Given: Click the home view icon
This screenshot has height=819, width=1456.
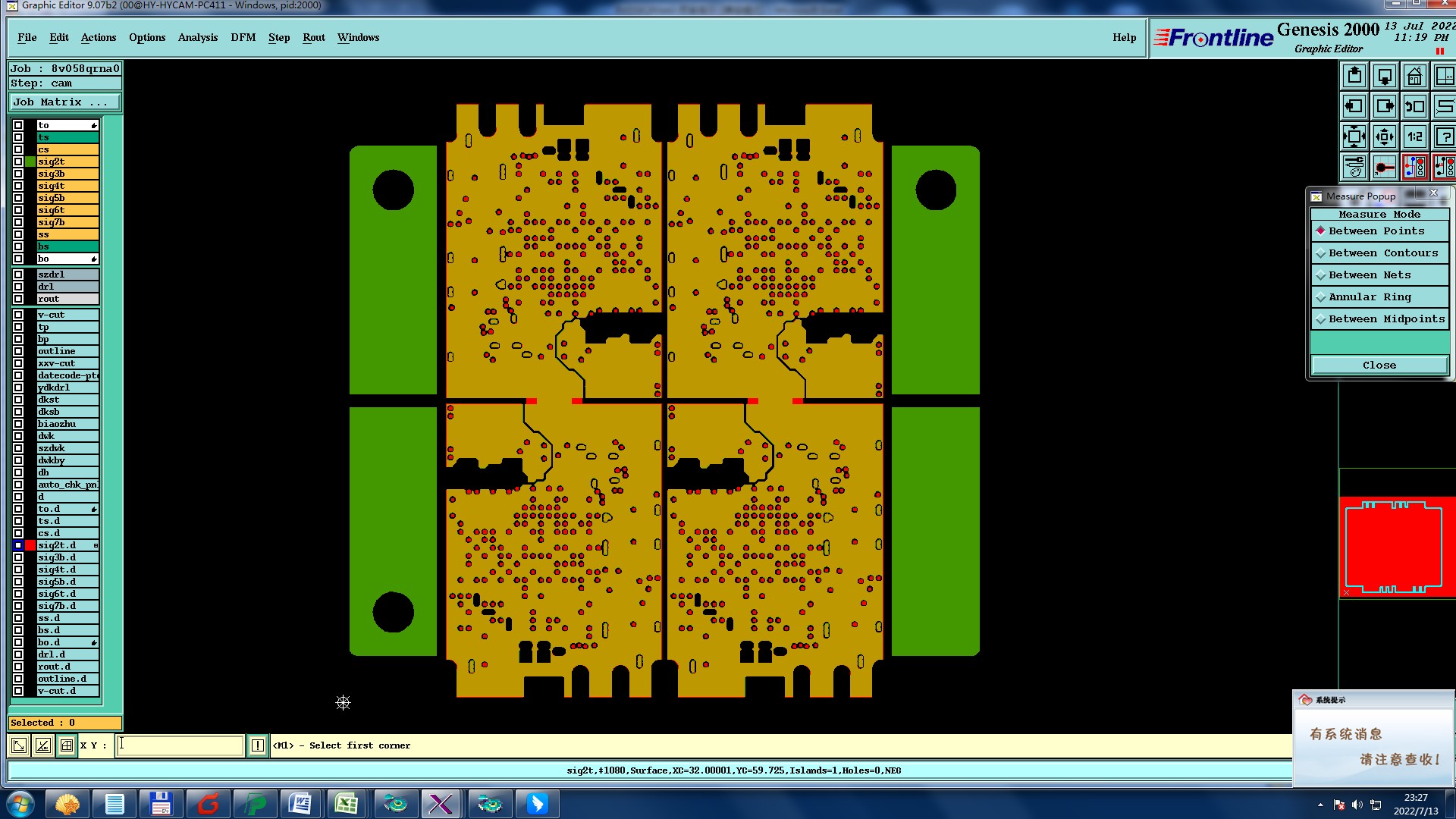Looking at the screenshot, I should 1414,77.
